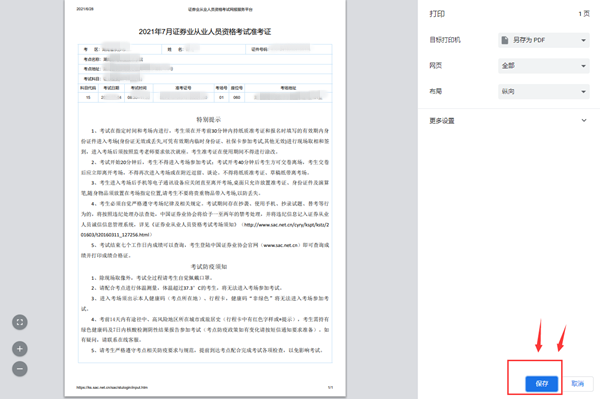Click the pages dropdown arrow
This screenshot has height=399, width=600.
(583, 66)
